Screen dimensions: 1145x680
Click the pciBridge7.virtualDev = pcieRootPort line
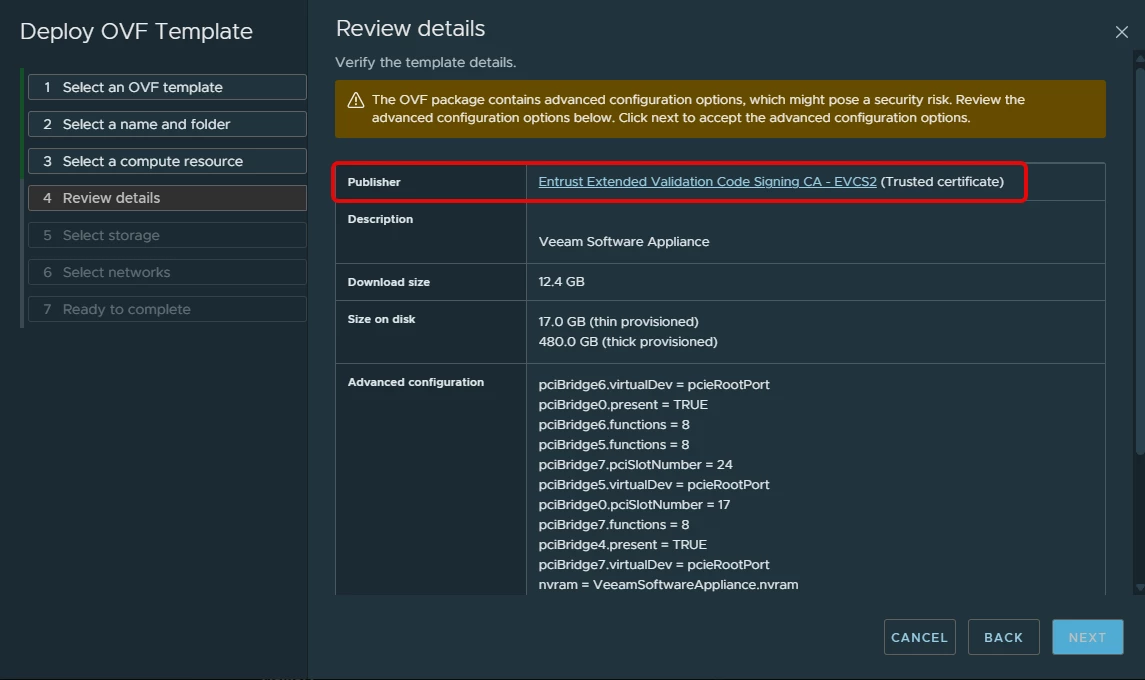pos(654,565)
